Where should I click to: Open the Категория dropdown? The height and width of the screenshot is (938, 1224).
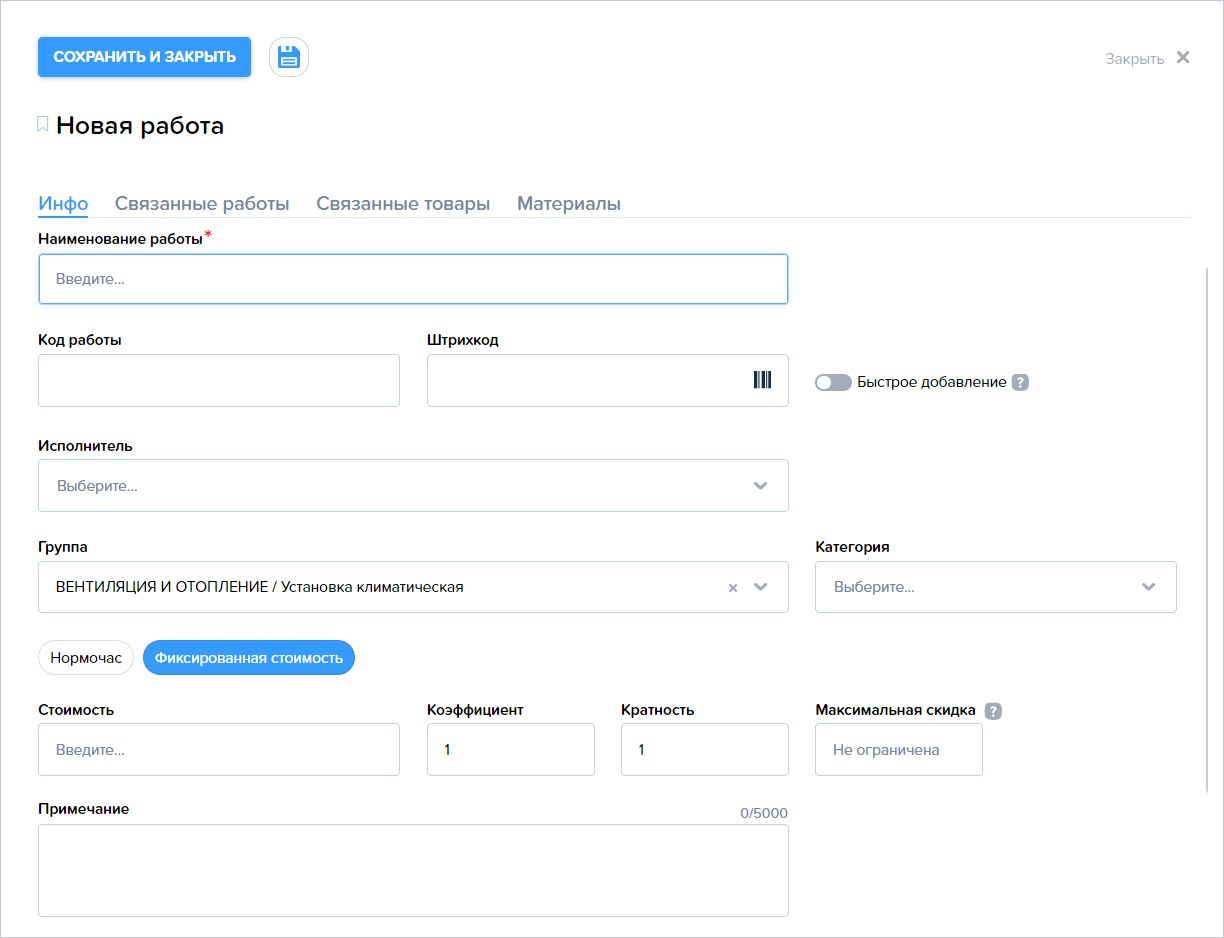coord(996,586)
